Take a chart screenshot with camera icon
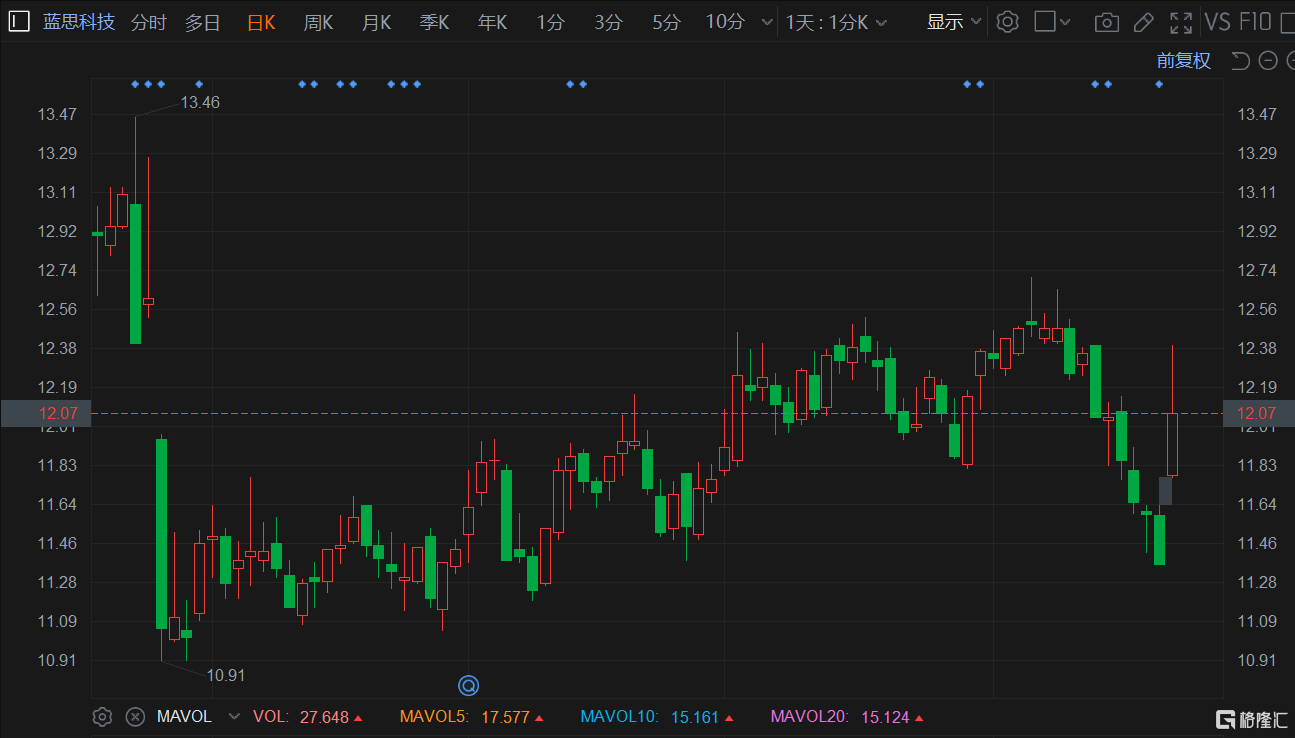 tap(1106, 22)
